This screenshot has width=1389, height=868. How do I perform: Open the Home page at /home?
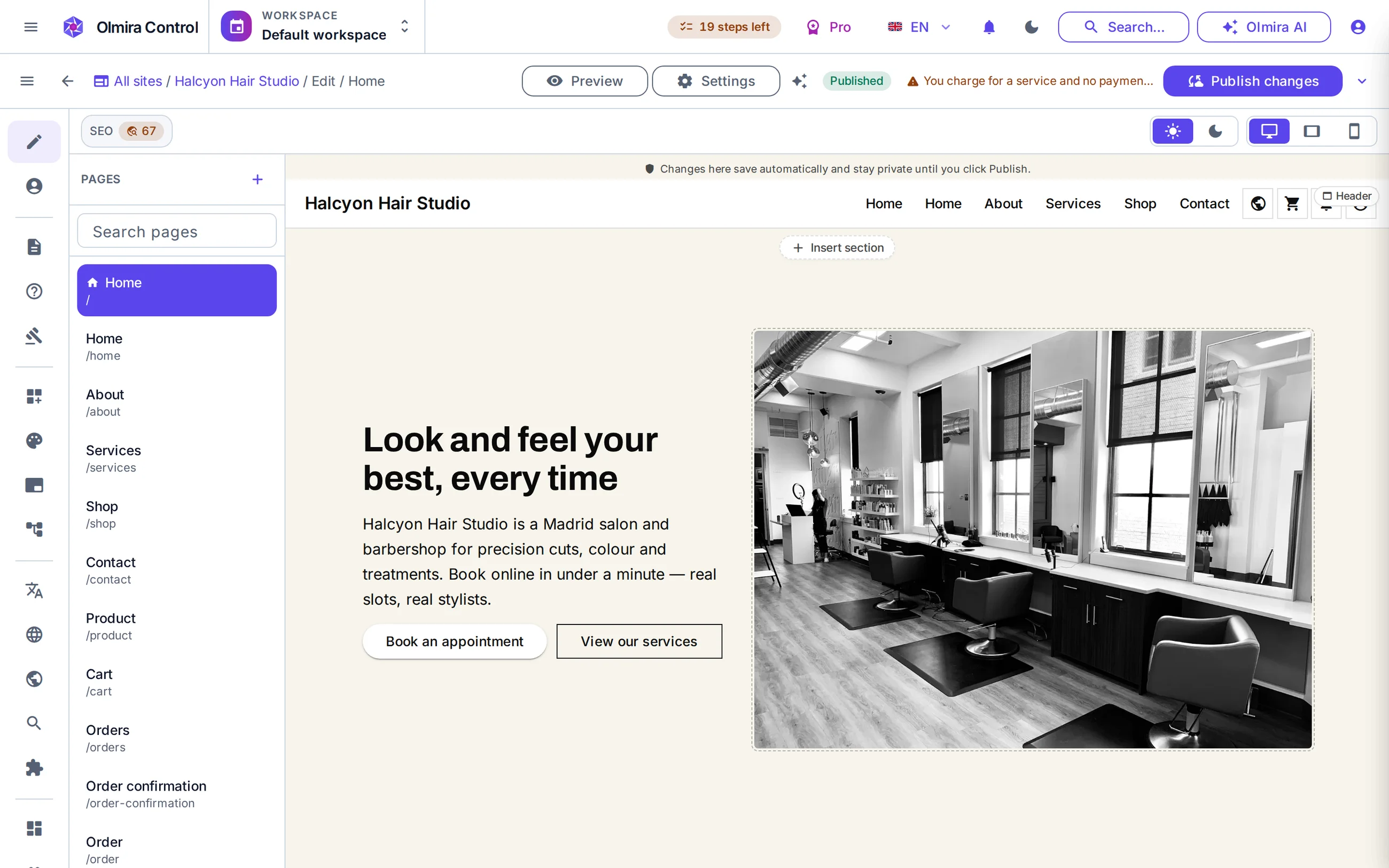177,347
